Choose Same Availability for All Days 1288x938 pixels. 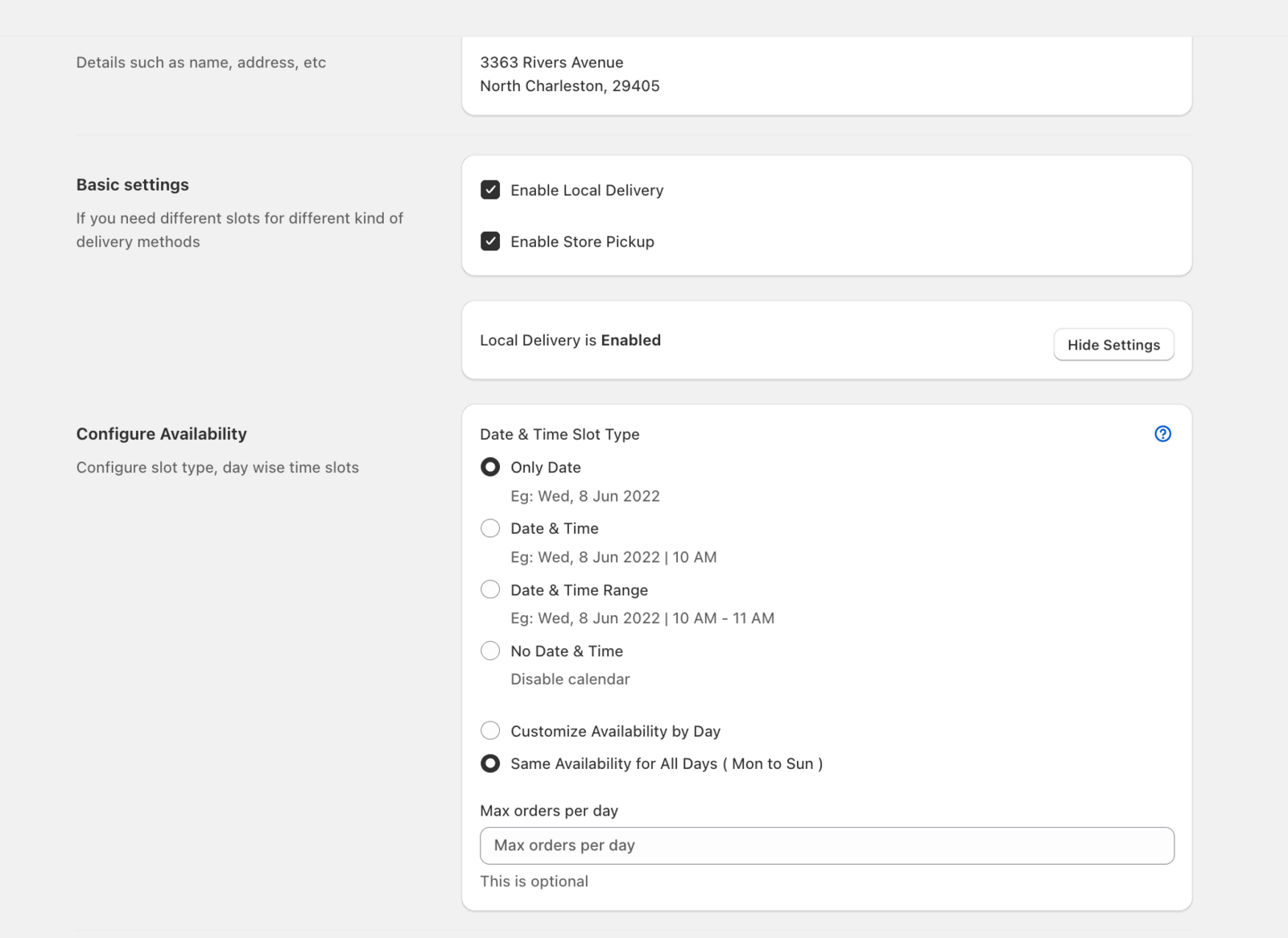click(490, 763)
